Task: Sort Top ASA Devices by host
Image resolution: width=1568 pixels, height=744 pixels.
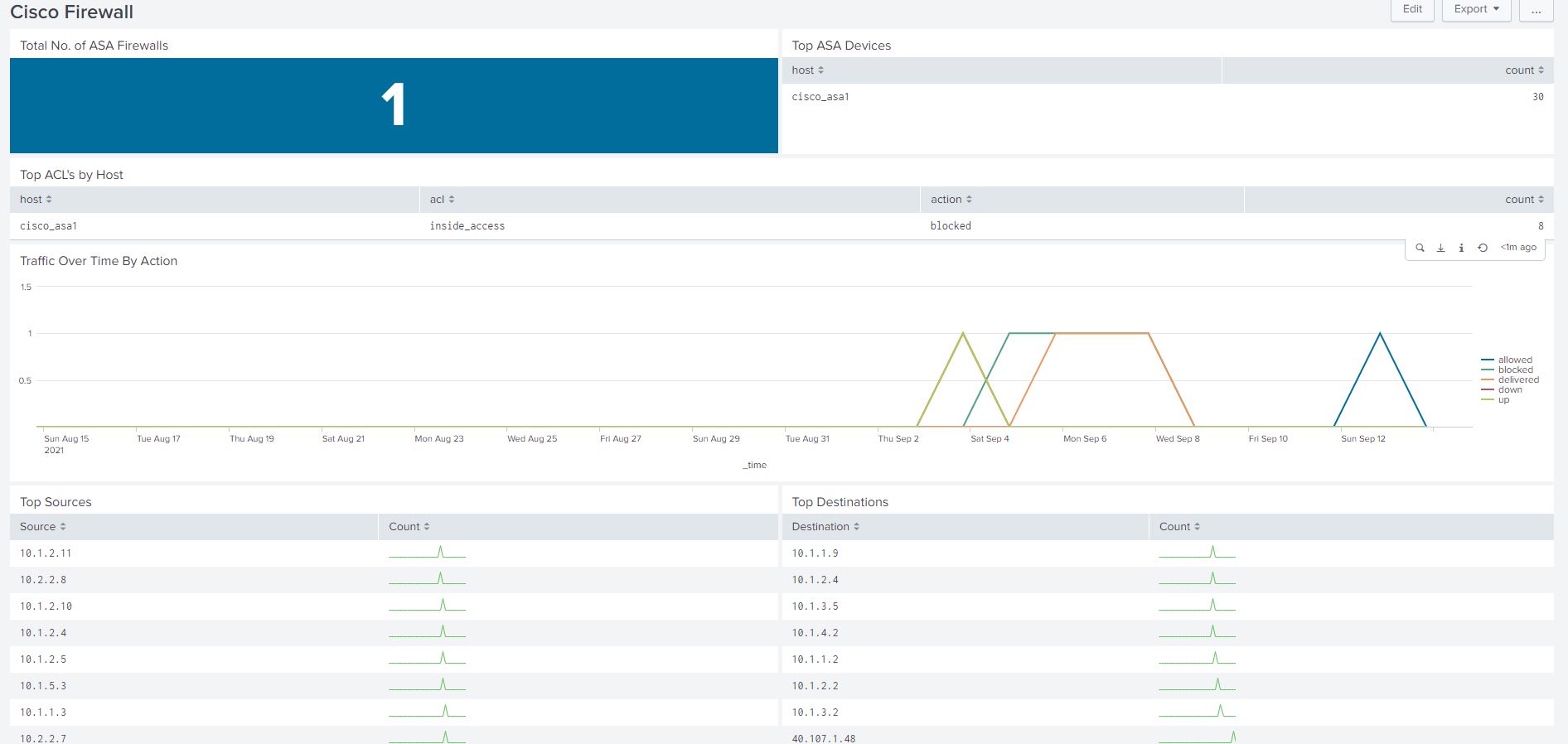Action: point(807,70)
